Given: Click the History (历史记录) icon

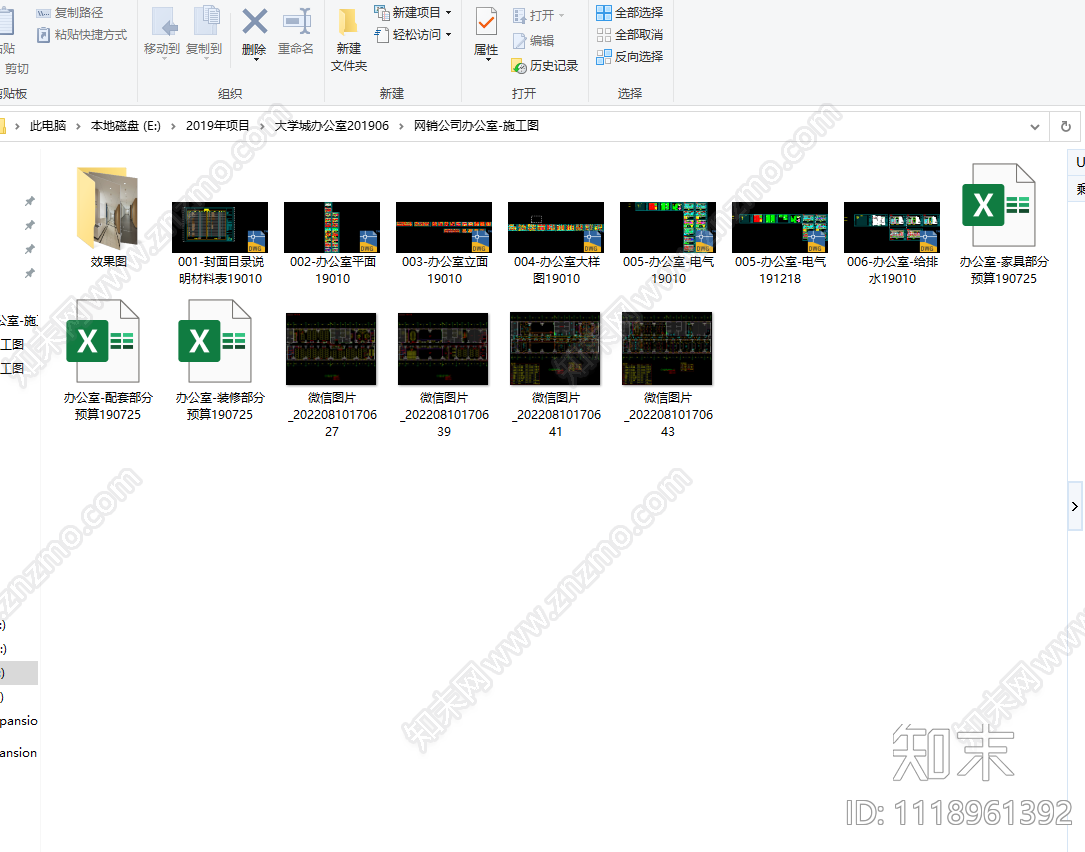Looking at the screenshot, I should tap(519, 66).
